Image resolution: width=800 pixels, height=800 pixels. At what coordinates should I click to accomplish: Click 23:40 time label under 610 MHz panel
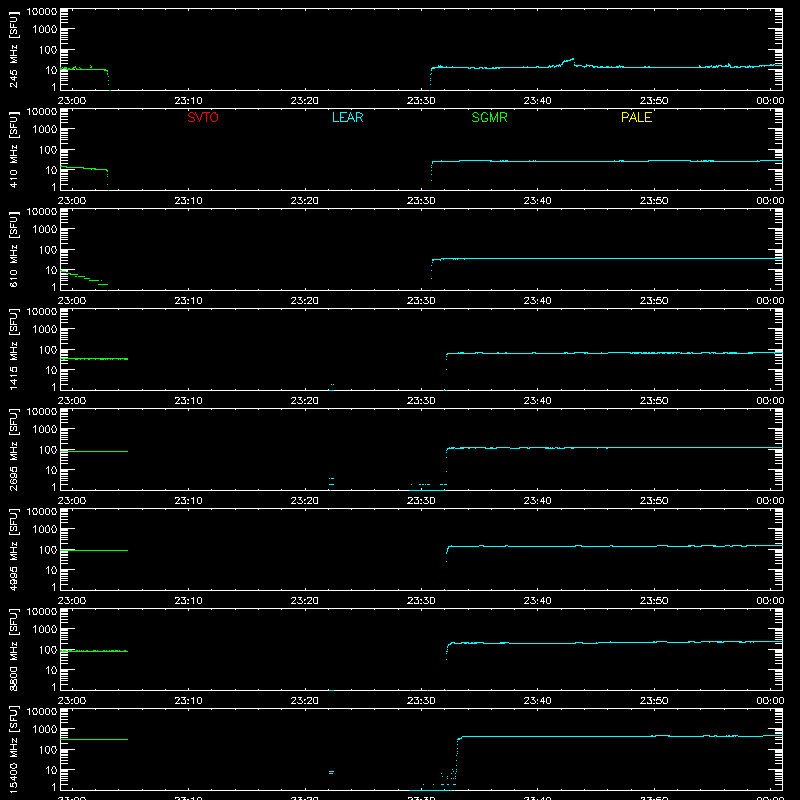(537, 301)
